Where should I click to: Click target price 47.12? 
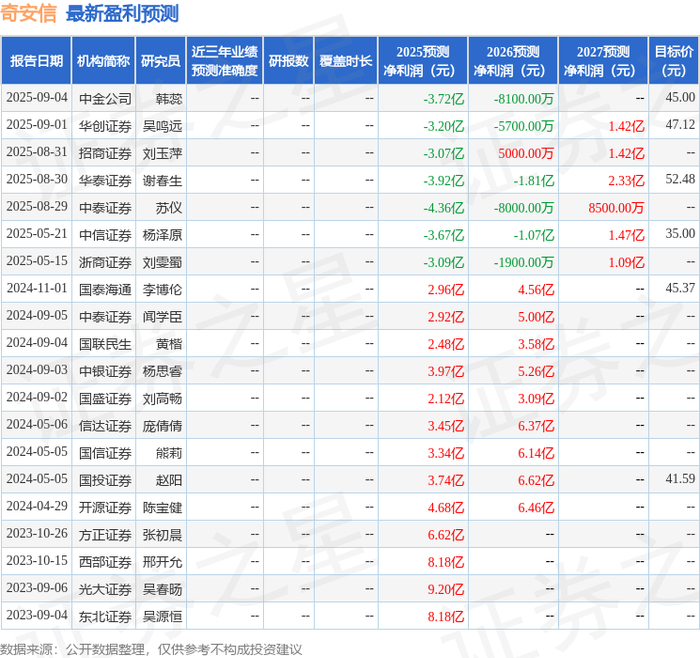tap(680, 125)
